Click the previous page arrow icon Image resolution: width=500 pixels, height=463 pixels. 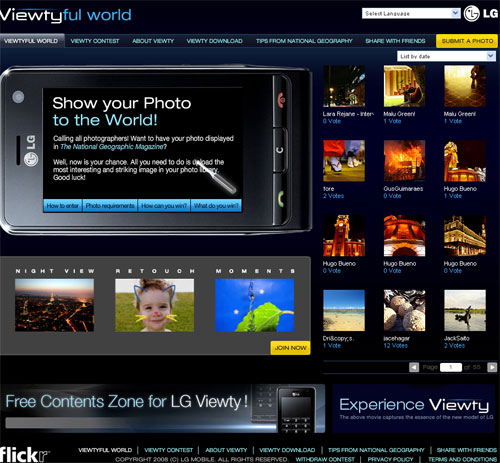point(414,367)
